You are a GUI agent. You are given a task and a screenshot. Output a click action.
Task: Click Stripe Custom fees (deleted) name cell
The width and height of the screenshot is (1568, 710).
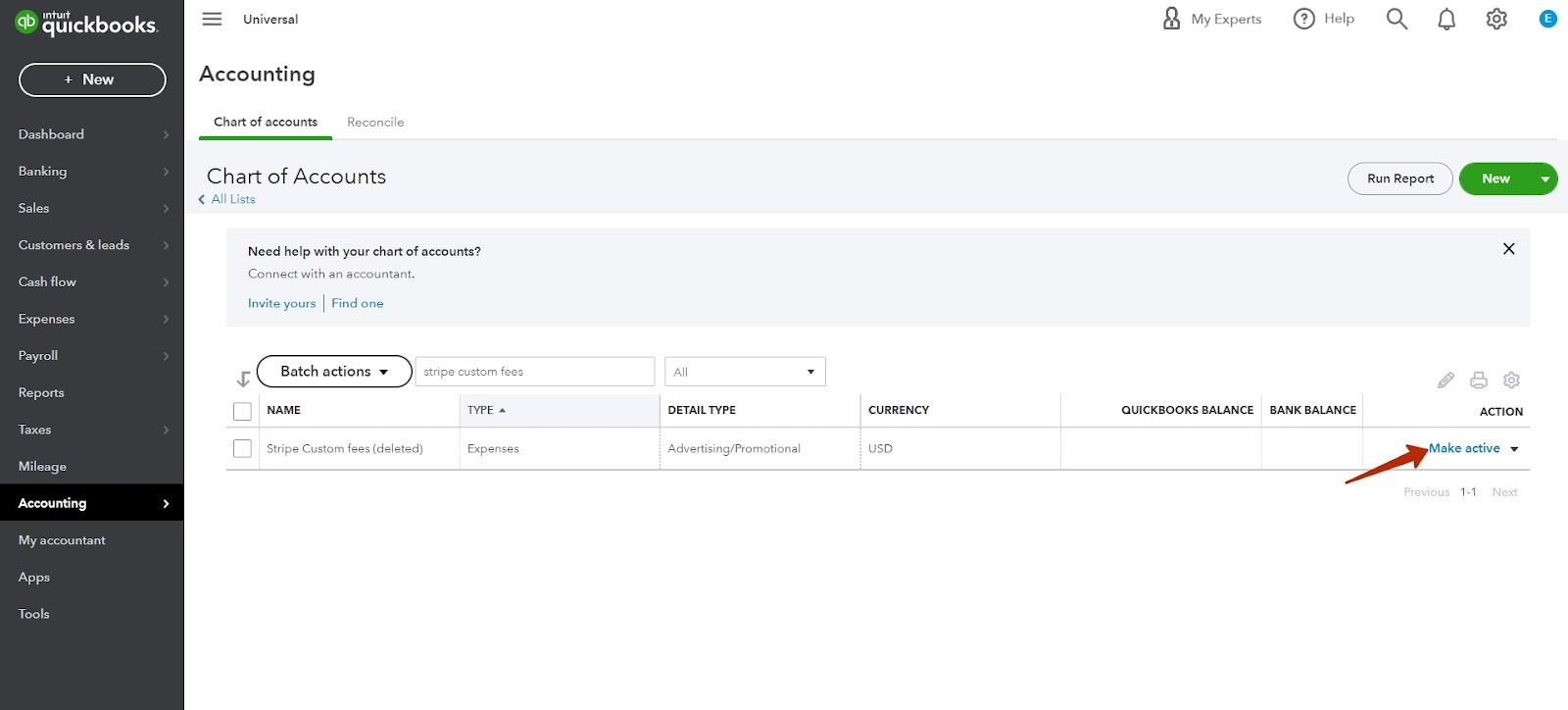click(345, 448)
